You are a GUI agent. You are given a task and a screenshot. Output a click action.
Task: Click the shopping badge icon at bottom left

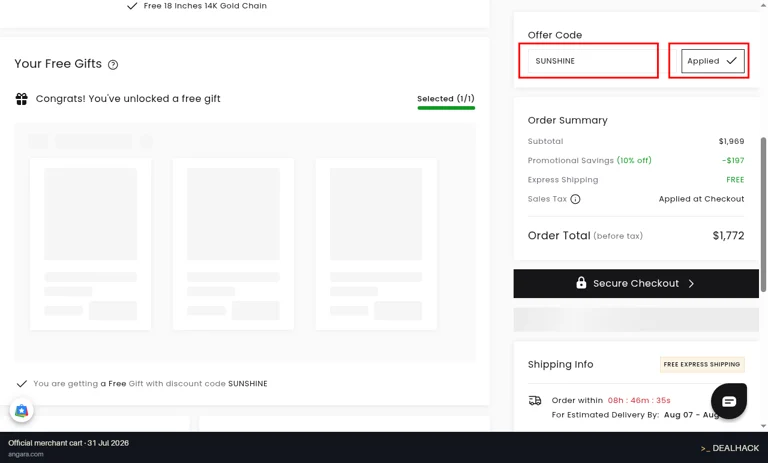[x=22, y=411]
